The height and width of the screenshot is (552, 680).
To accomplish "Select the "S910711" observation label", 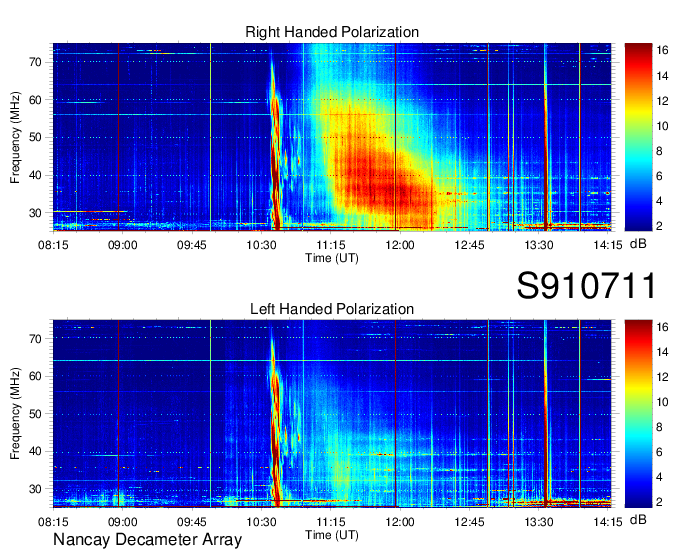I will 586,286.
